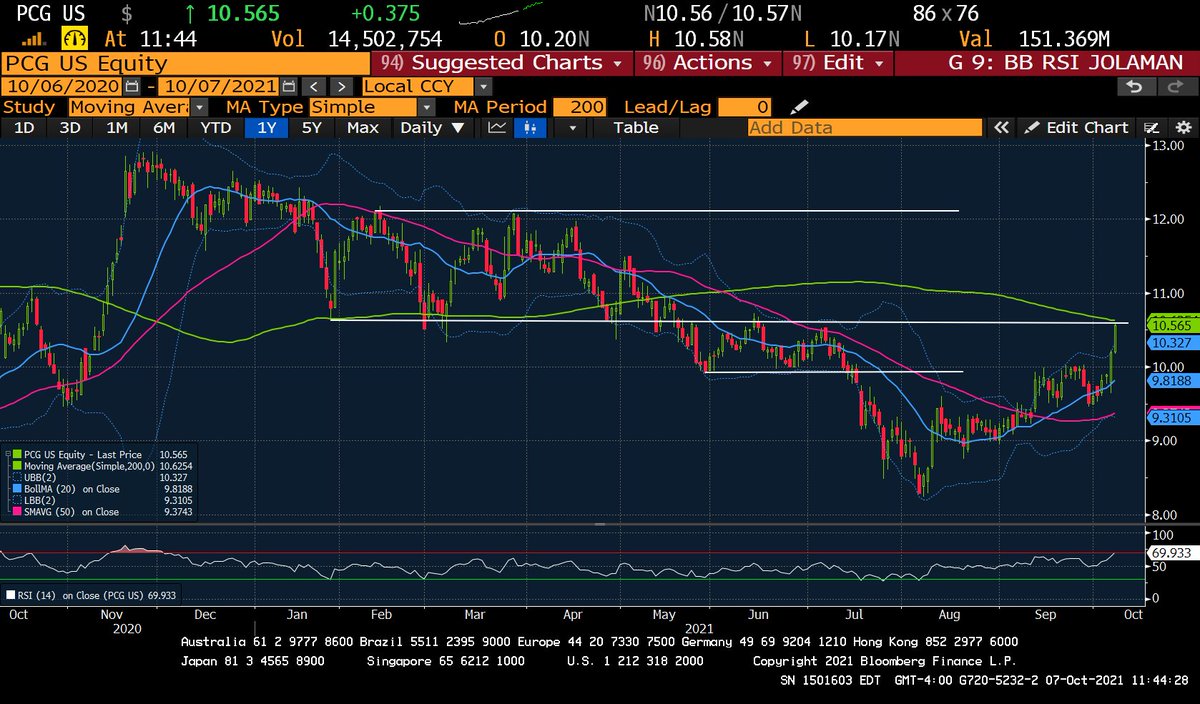
Task: Select the Max range tab
Action: pyautogui.click(x=363, y=127)
